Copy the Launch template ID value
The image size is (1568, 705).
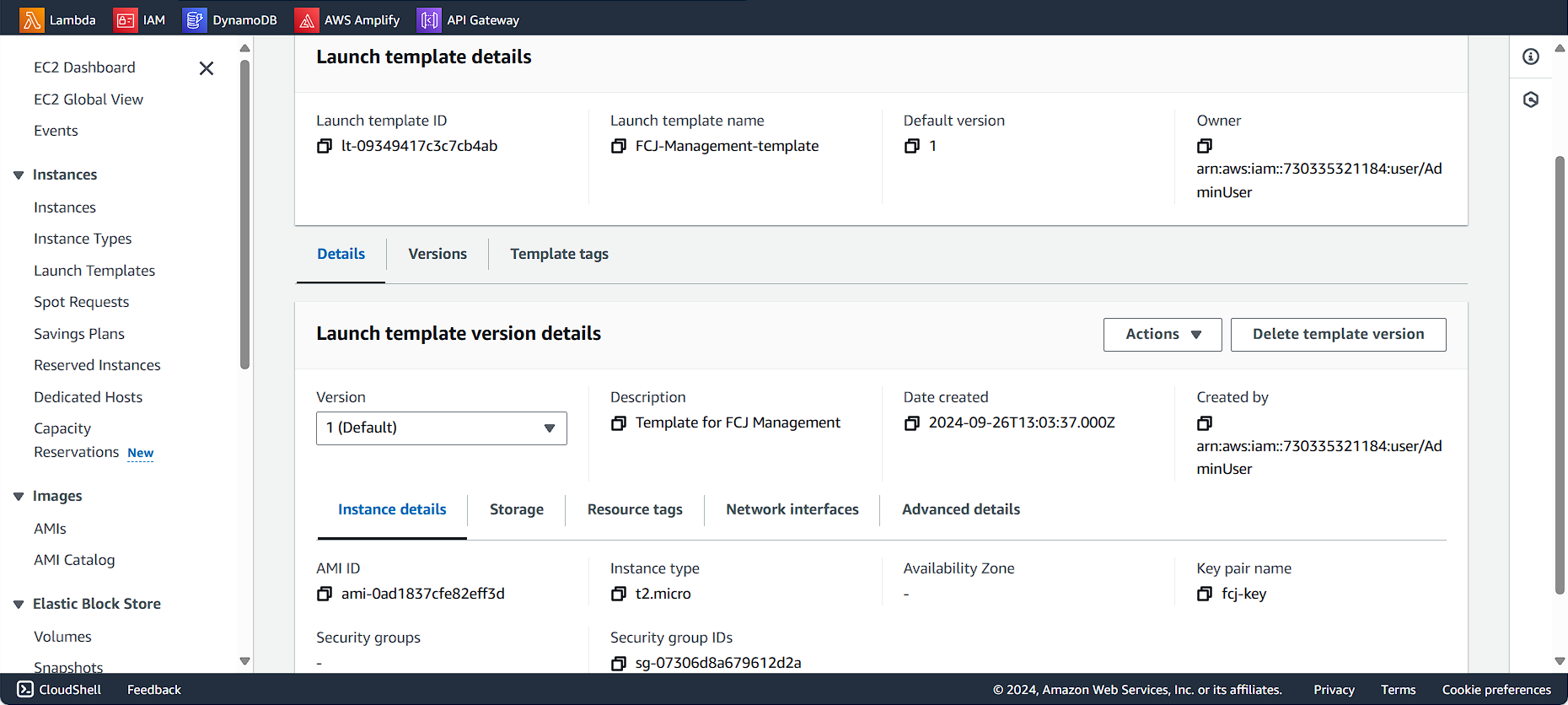point(325,146)
